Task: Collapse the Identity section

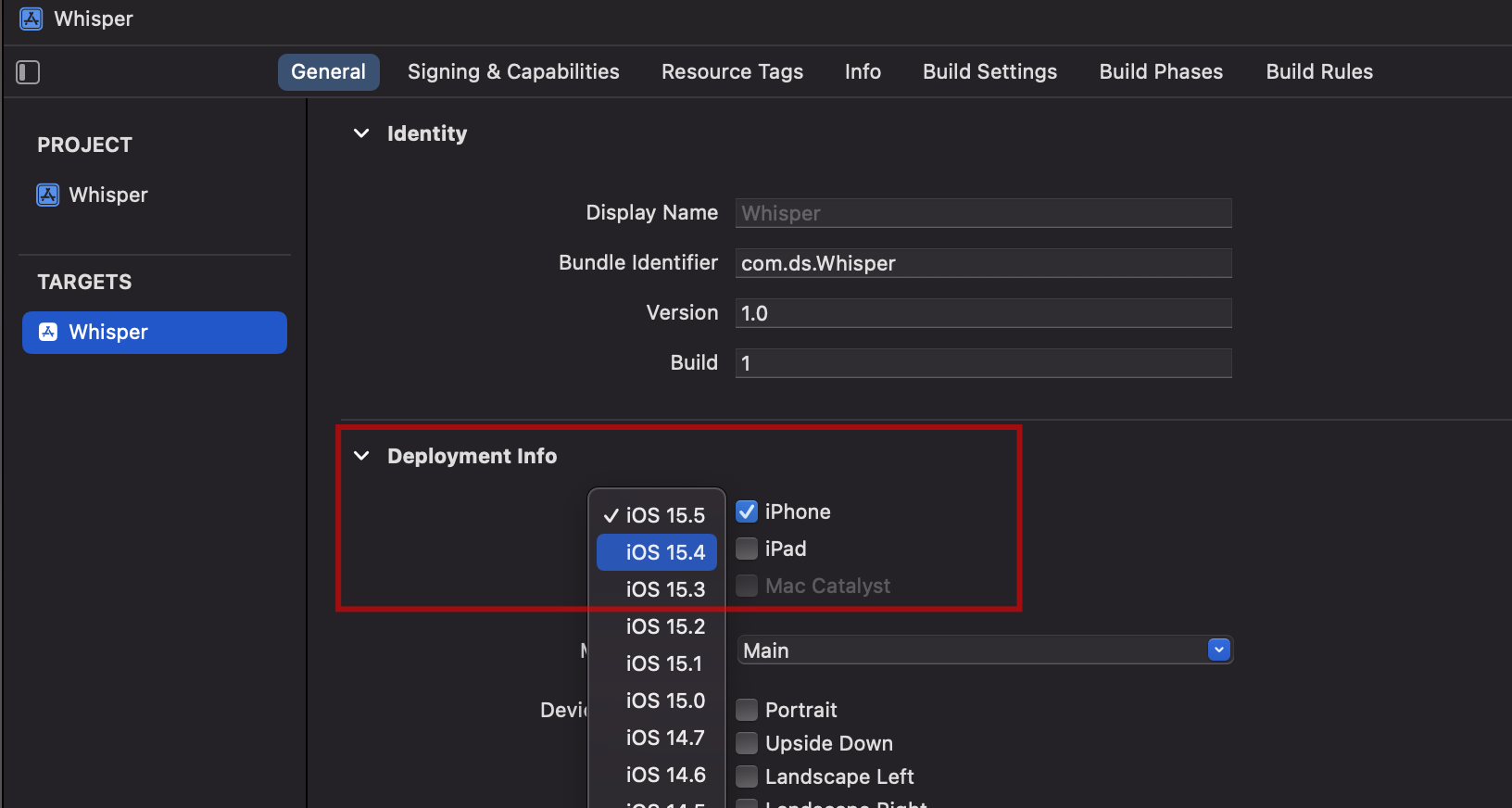Action: [x=361, y=133]
